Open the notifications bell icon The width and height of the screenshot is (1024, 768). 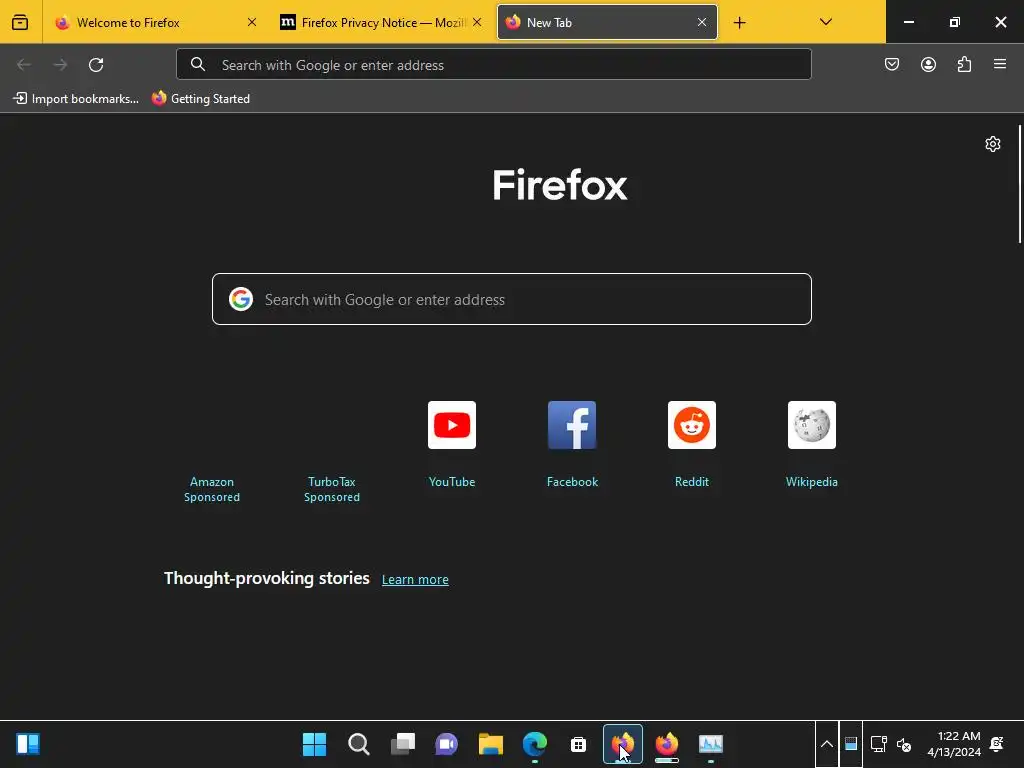click(x=997, y=744)
